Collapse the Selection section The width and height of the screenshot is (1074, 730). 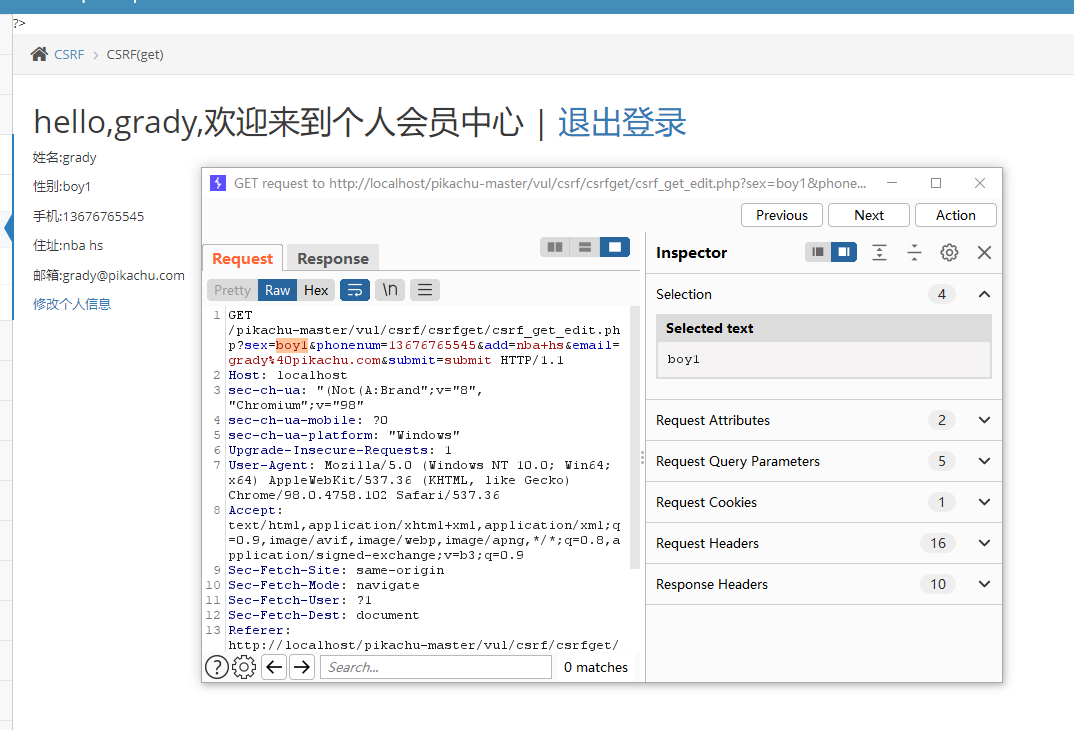coord(984,294)
